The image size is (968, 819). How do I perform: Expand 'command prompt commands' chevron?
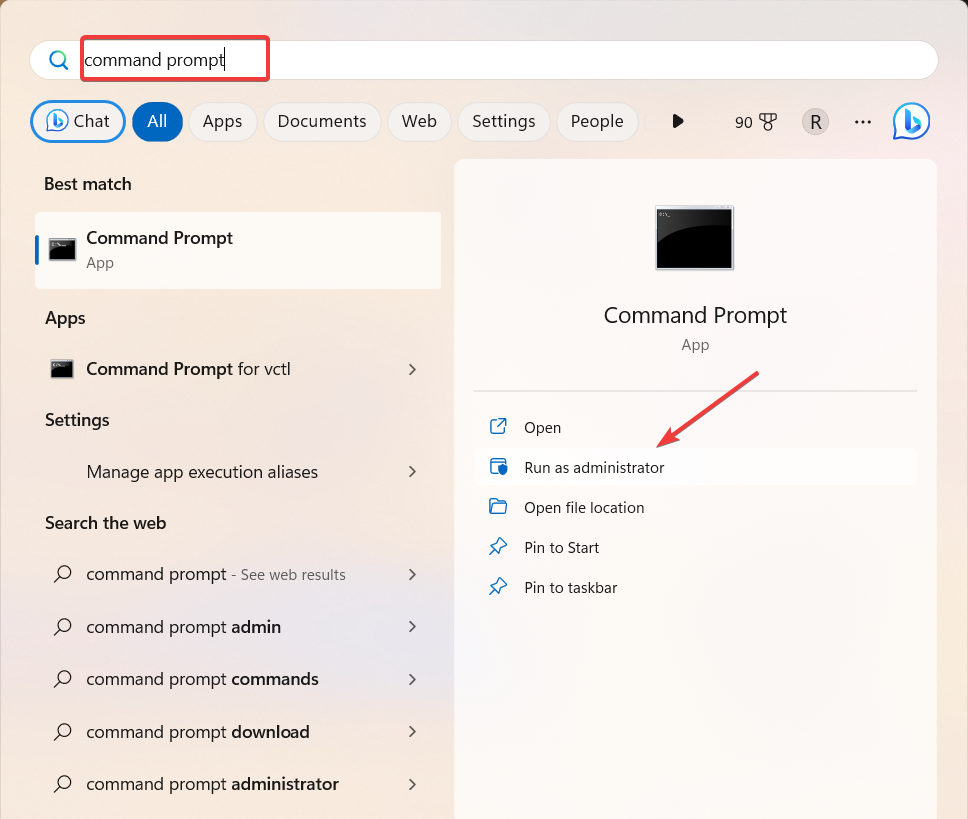(412, 679)
